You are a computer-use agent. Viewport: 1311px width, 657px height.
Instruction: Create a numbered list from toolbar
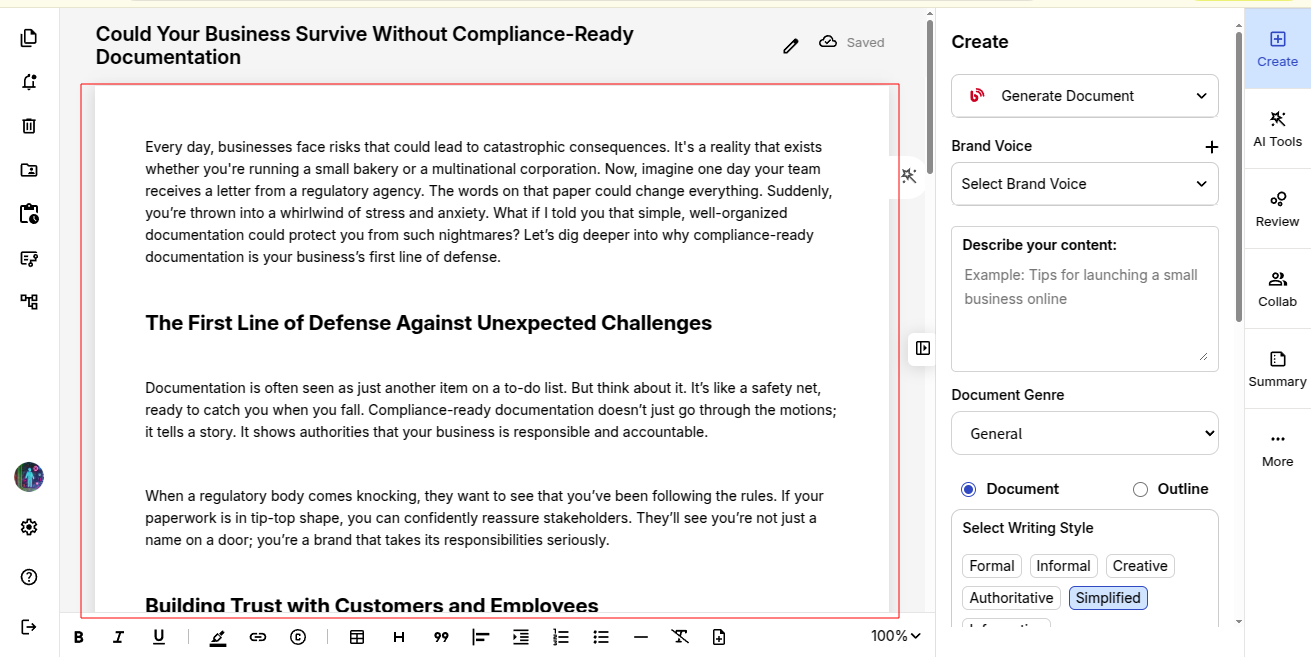(561, 637)
